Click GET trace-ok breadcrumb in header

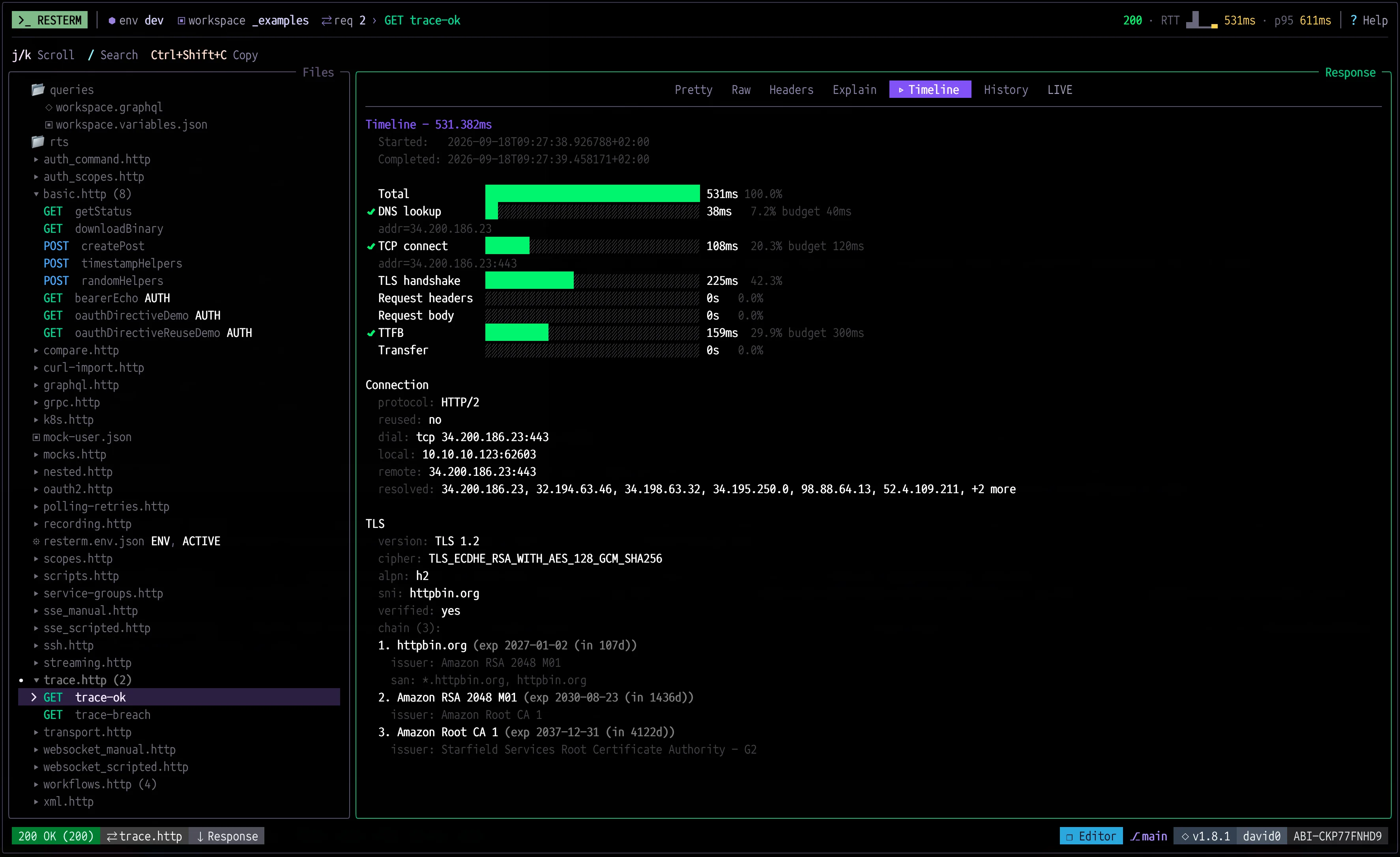(x=422, y=21)
